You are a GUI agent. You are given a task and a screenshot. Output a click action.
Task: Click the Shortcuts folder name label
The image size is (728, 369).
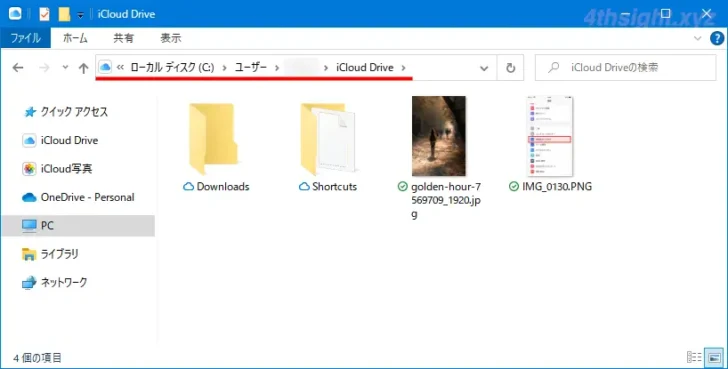(x=334, y=187)
